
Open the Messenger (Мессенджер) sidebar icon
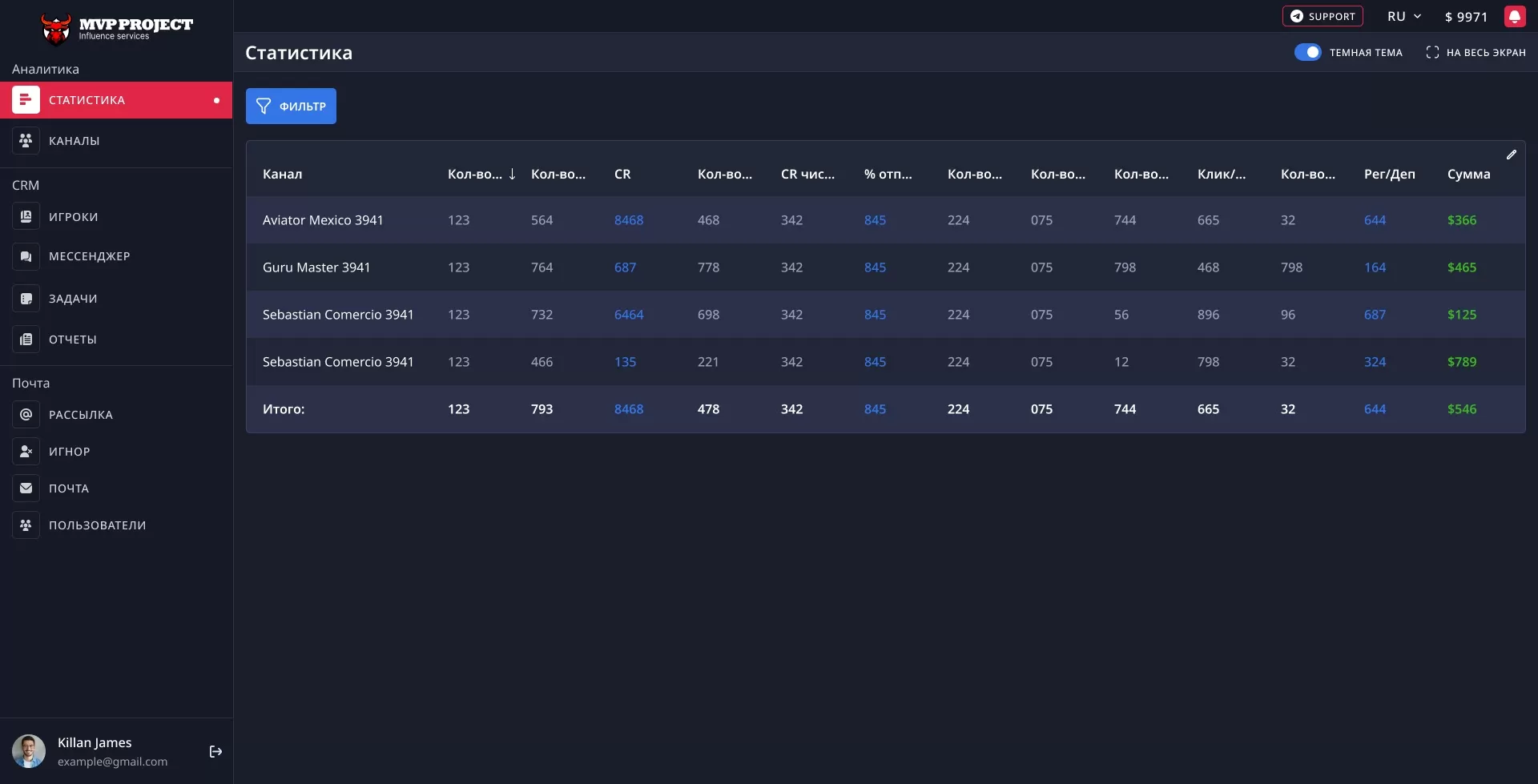click(26, 256)
